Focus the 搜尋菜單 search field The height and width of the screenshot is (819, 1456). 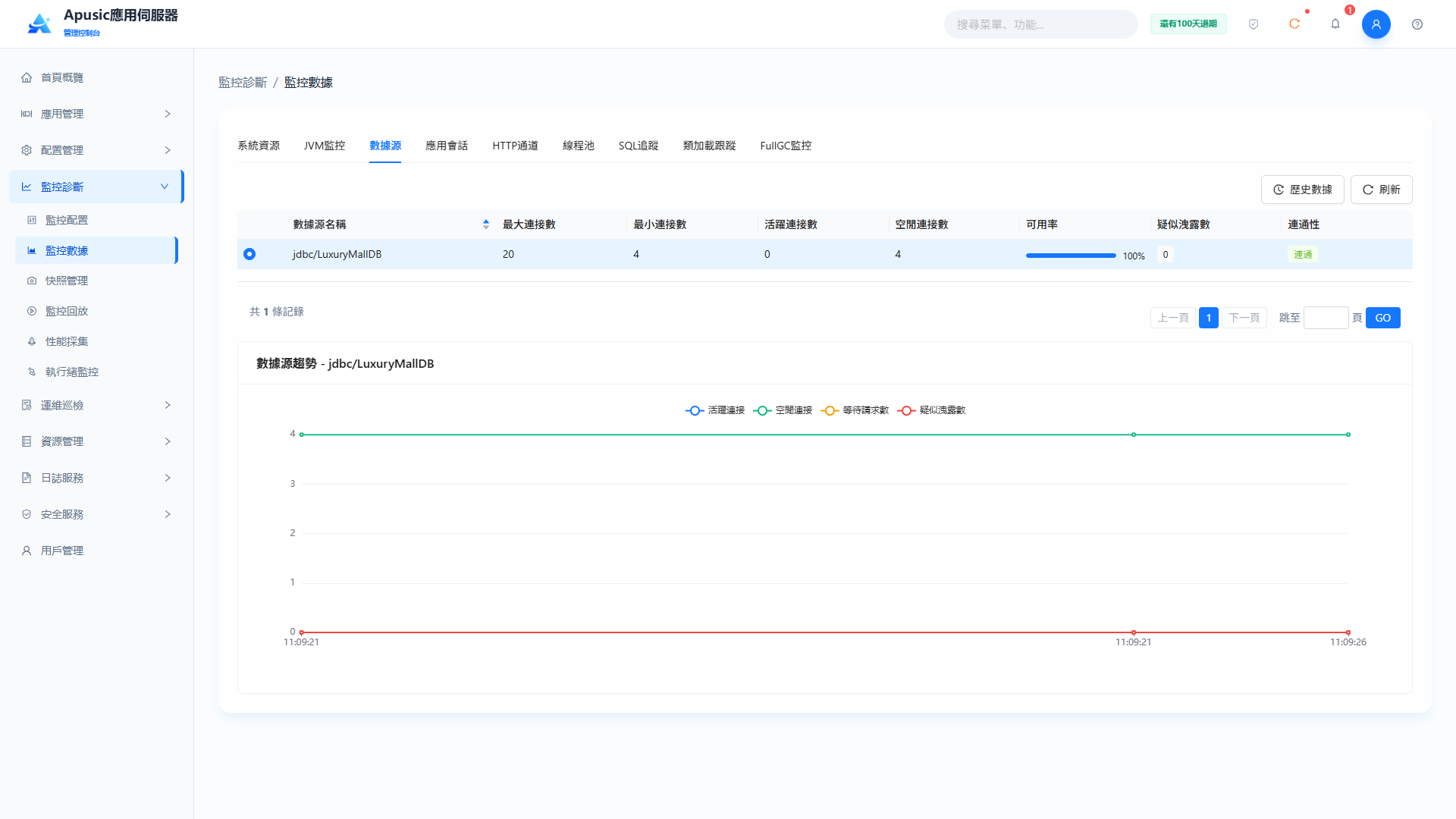(x=1041, y=24)
